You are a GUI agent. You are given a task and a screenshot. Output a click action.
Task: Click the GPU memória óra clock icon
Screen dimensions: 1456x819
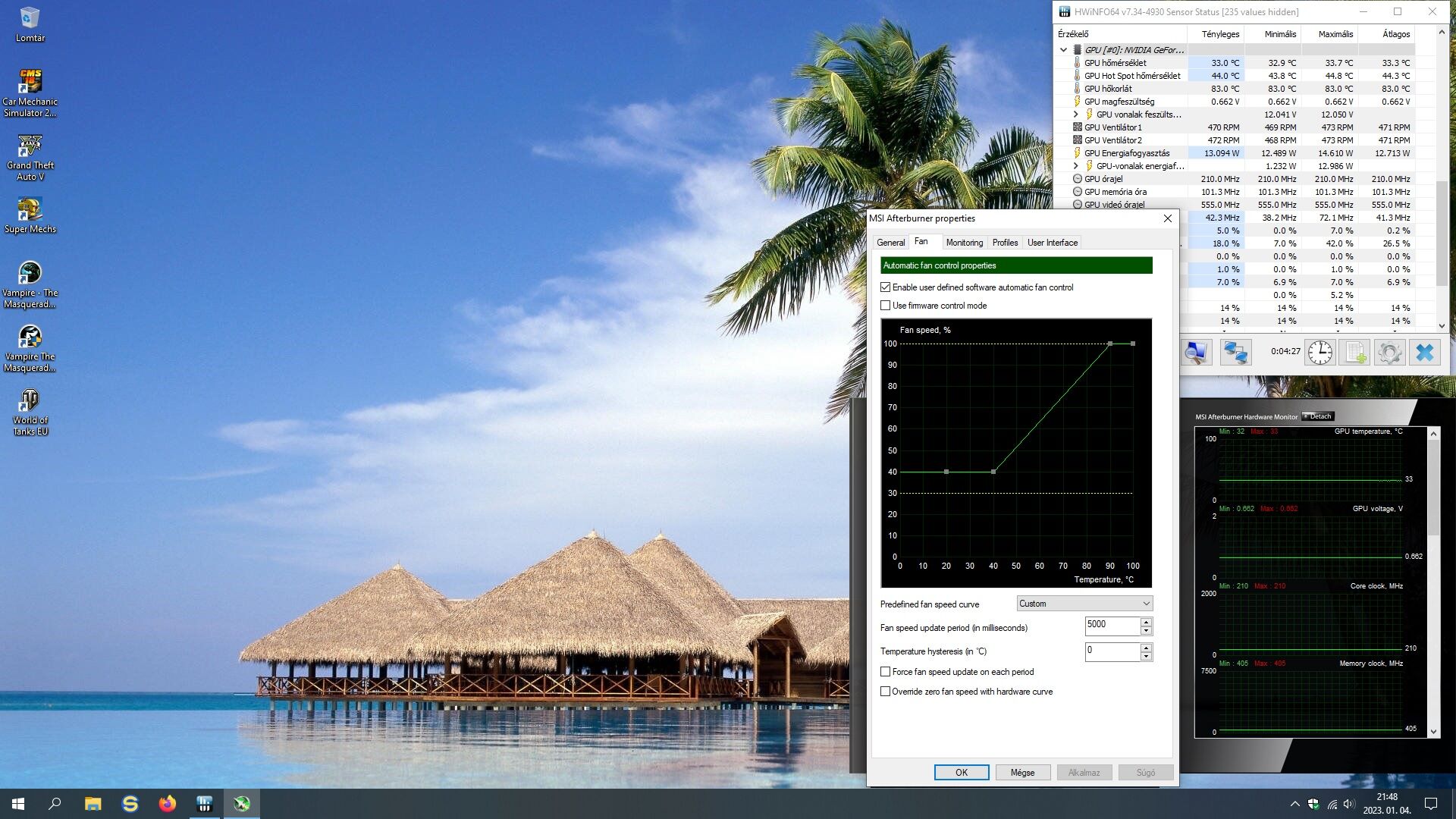click(1077, 192)
